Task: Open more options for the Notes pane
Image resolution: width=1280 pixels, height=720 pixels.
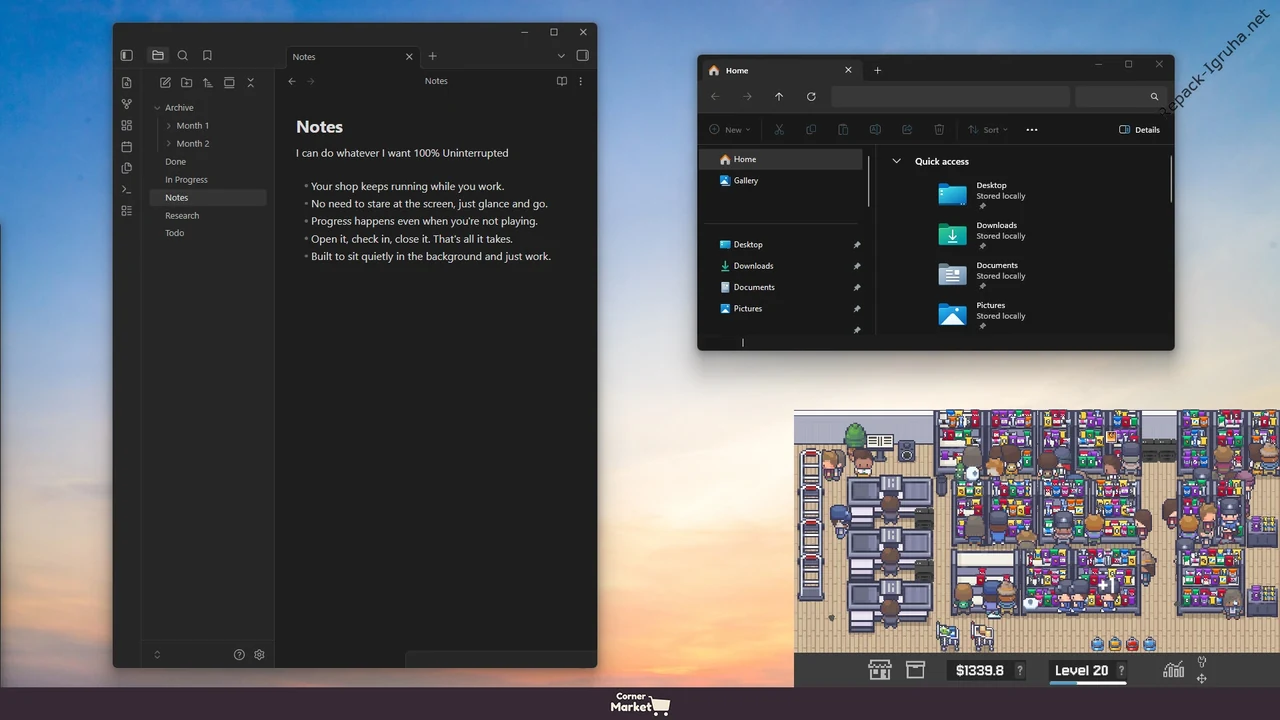Action: 580,81
